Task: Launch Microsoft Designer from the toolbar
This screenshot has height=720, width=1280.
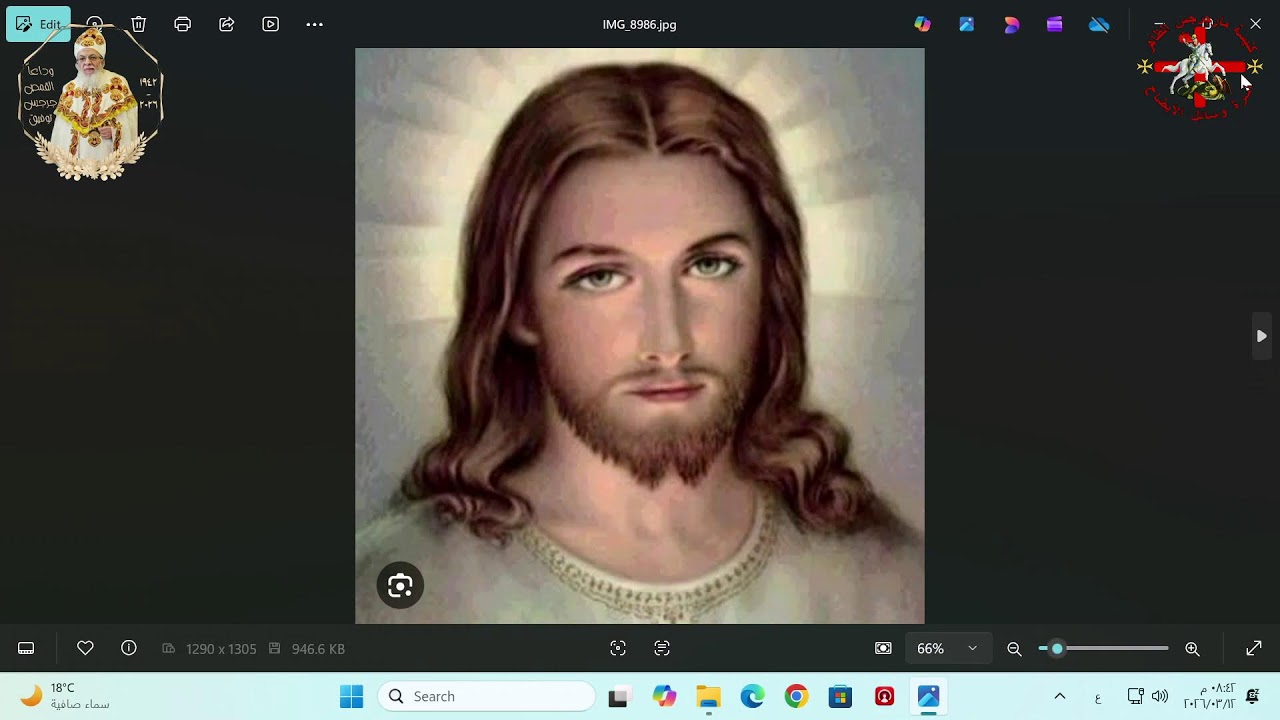Action: [967, 24]
